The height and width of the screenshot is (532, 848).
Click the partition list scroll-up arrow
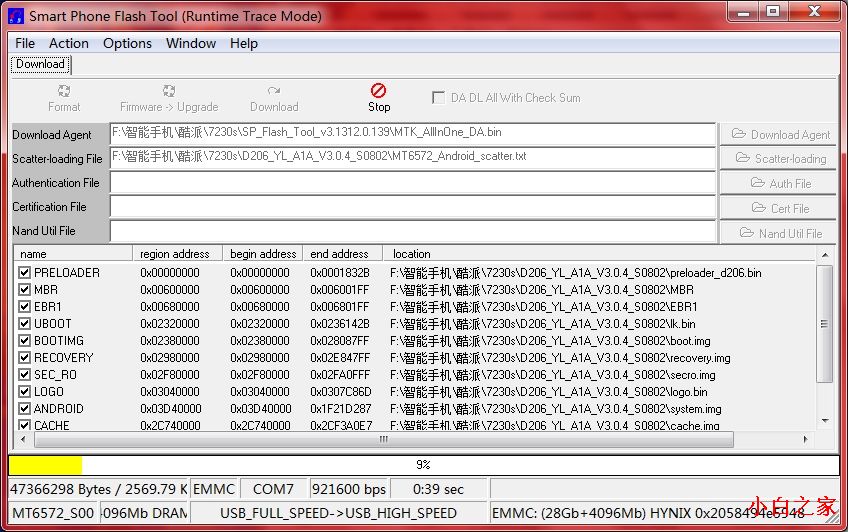pos(825,255)
